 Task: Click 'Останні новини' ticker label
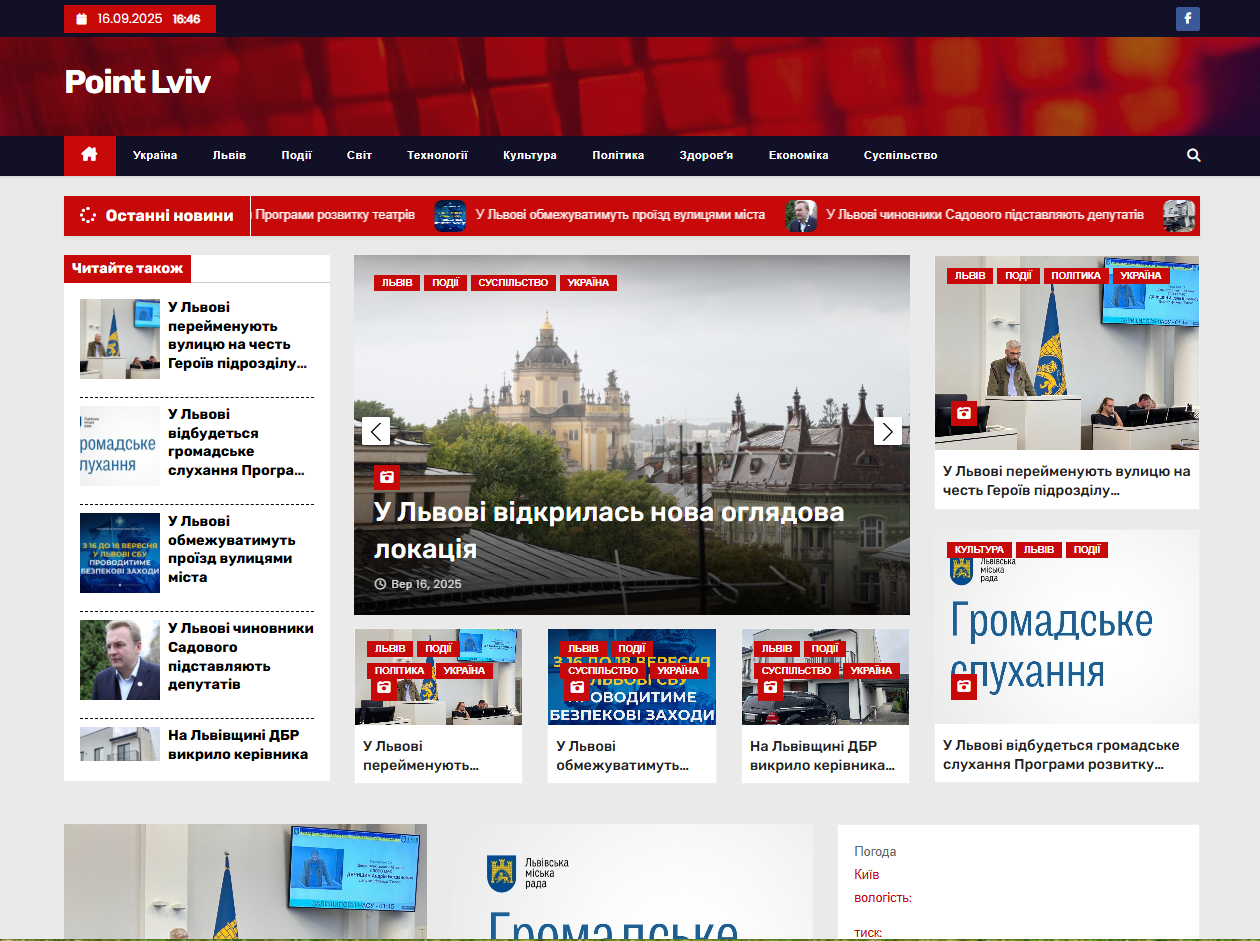(157, 216)
